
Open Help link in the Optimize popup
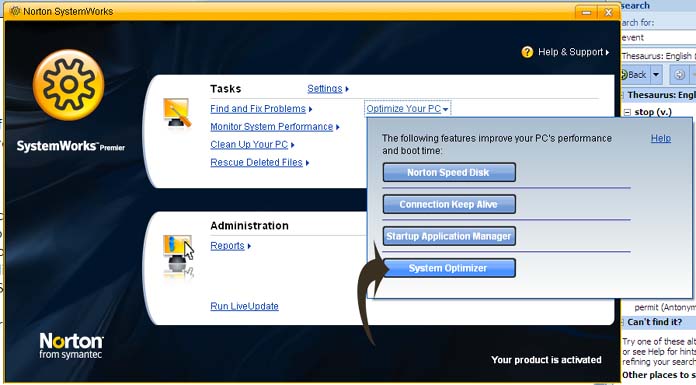coord(660,138)
